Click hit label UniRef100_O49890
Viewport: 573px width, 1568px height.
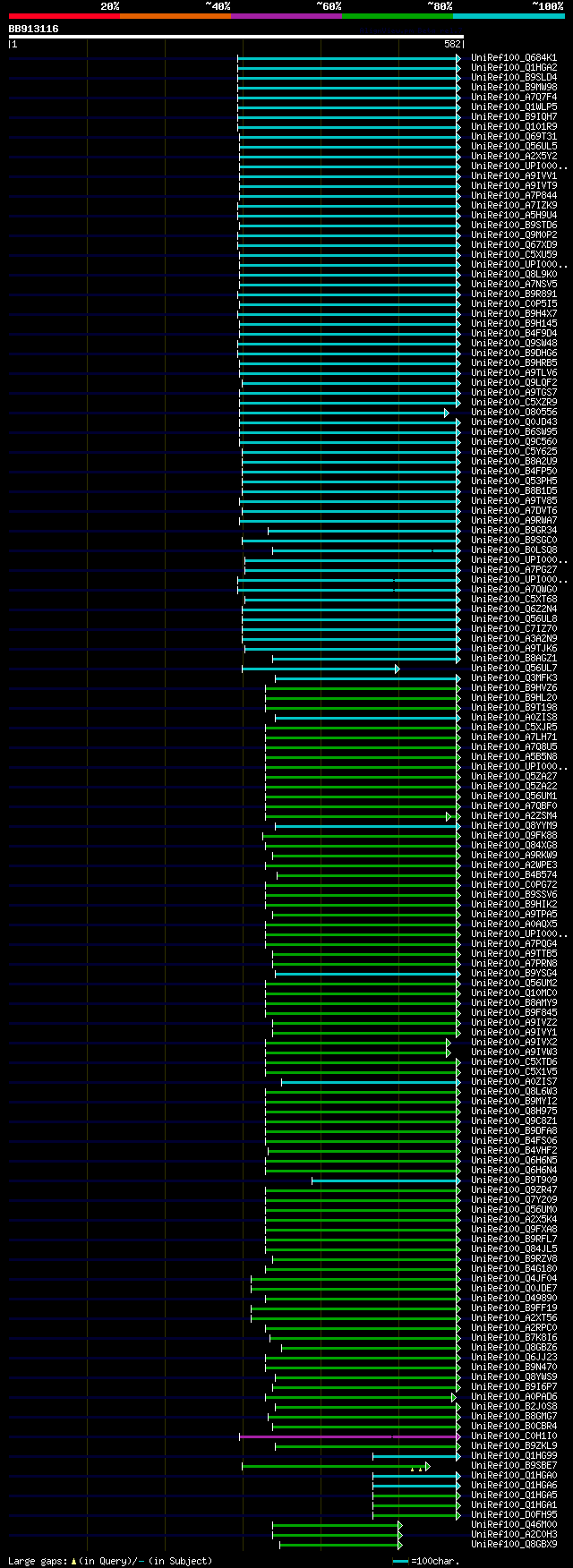coord(514,1299)
